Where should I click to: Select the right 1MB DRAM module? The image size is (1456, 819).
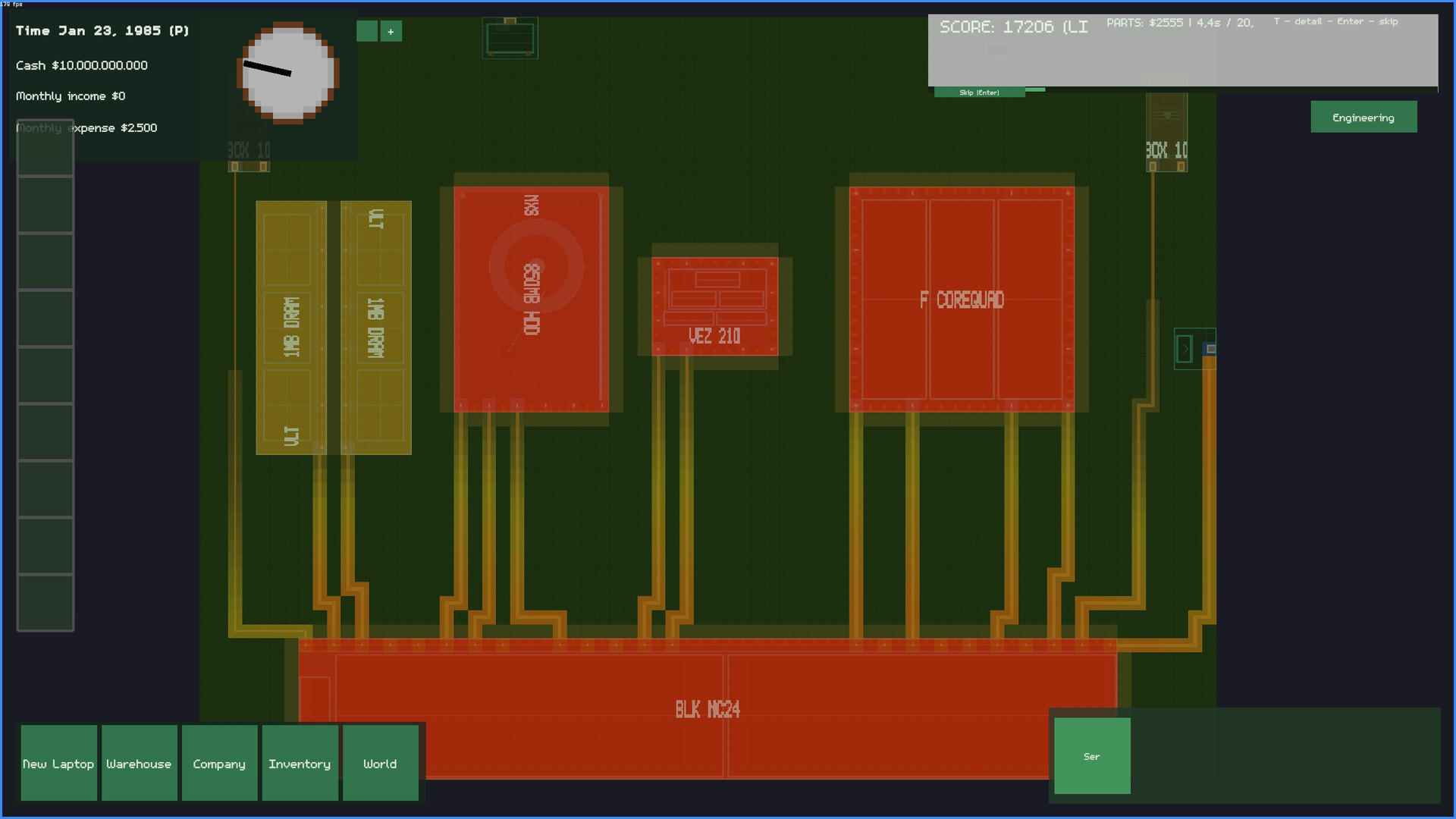[376, 328]
